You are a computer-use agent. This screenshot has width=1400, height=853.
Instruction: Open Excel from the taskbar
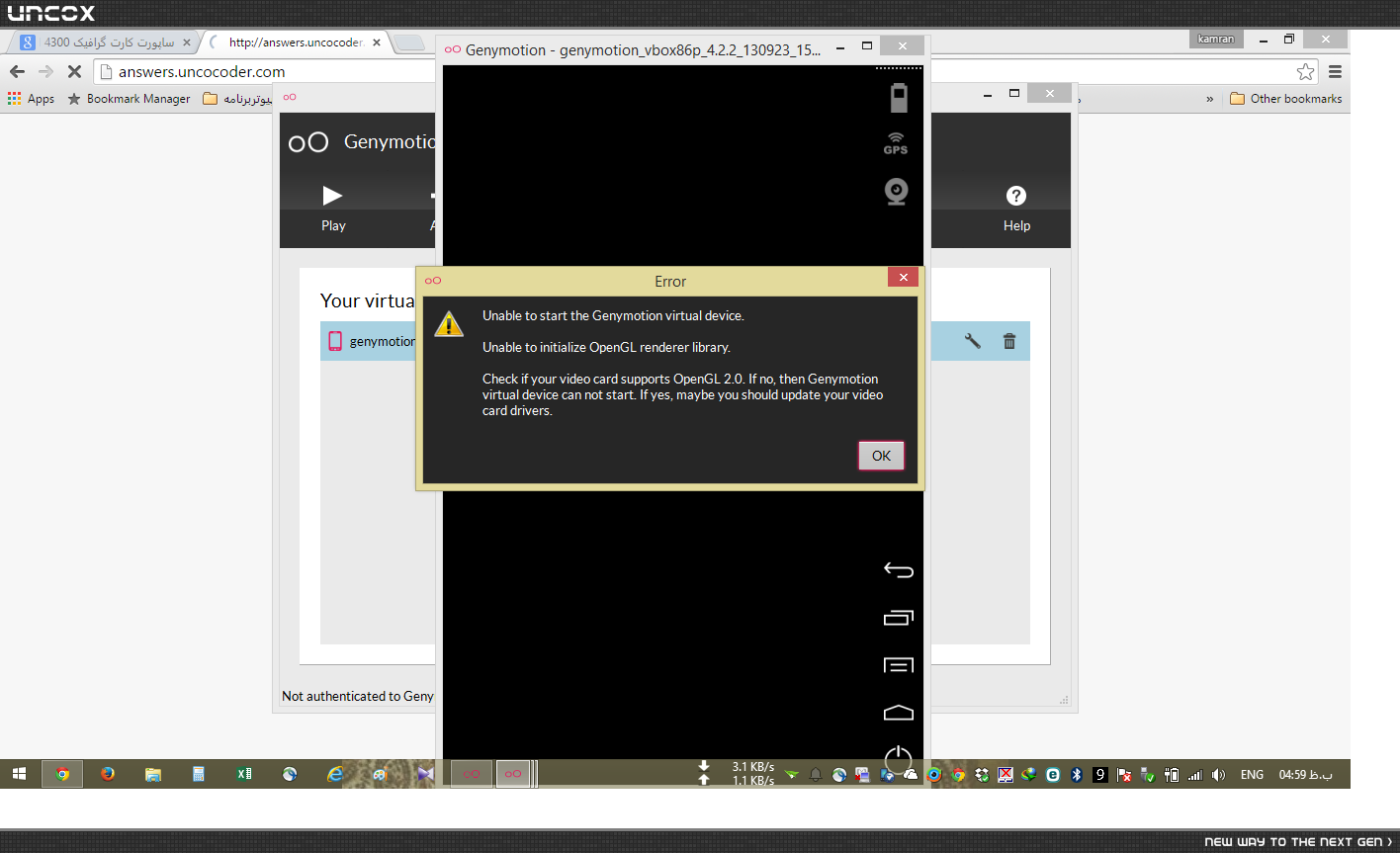(244, 774)
